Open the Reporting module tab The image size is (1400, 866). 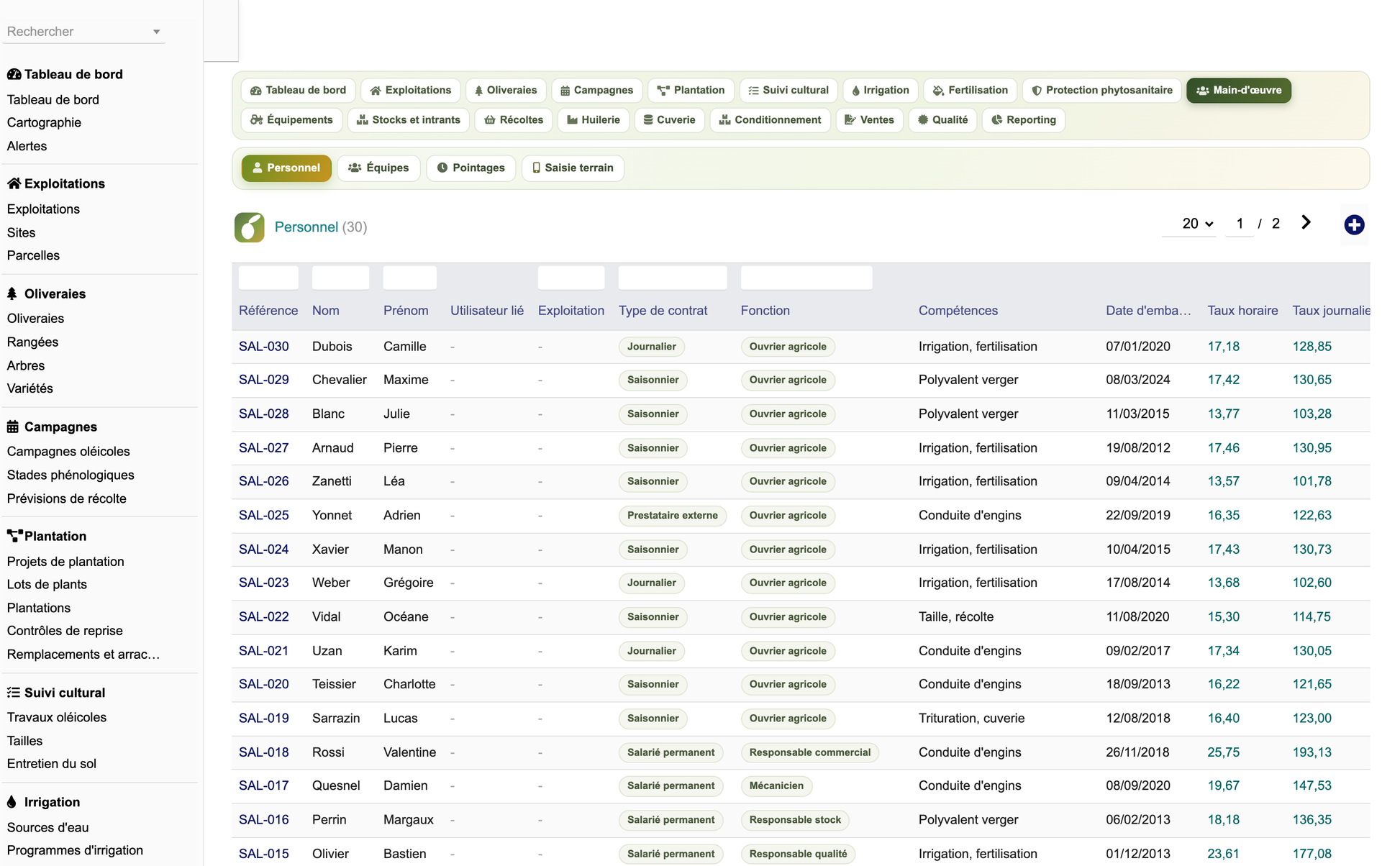tap(1023, 120)
